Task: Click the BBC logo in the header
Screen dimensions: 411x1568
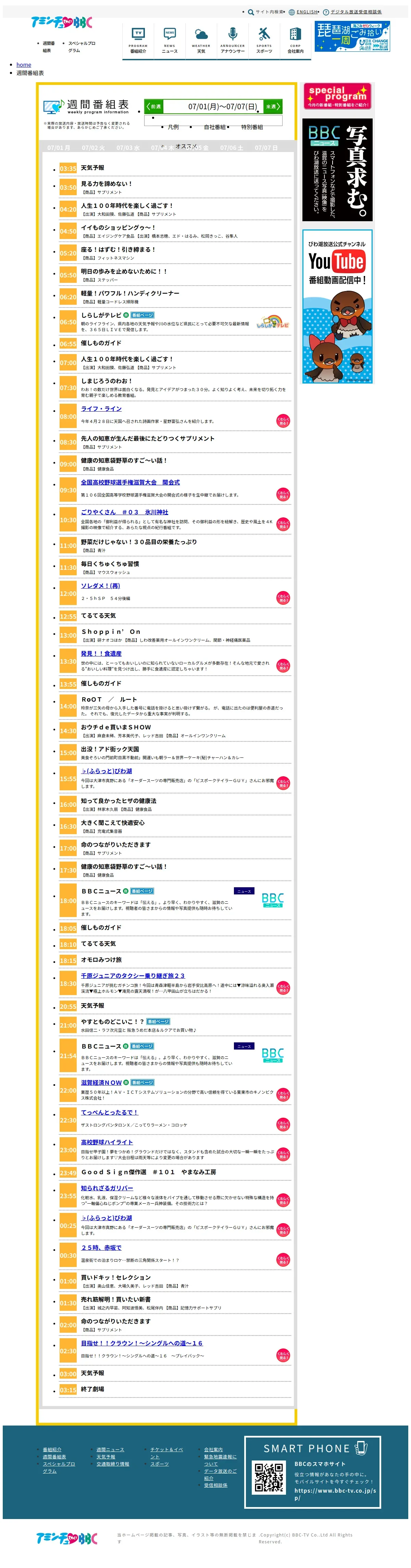Action: pyautogui.click(x=62, y=23)
